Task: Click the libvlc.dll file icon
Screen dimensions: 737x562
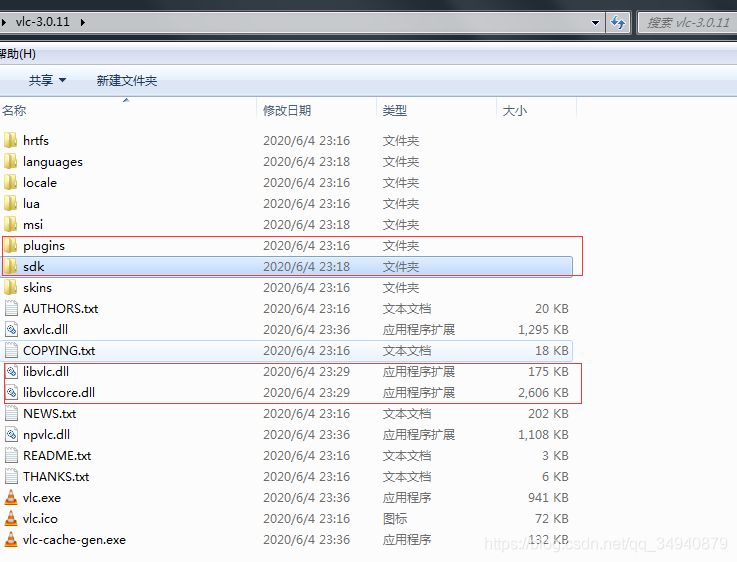Action: tap(11, 372)
